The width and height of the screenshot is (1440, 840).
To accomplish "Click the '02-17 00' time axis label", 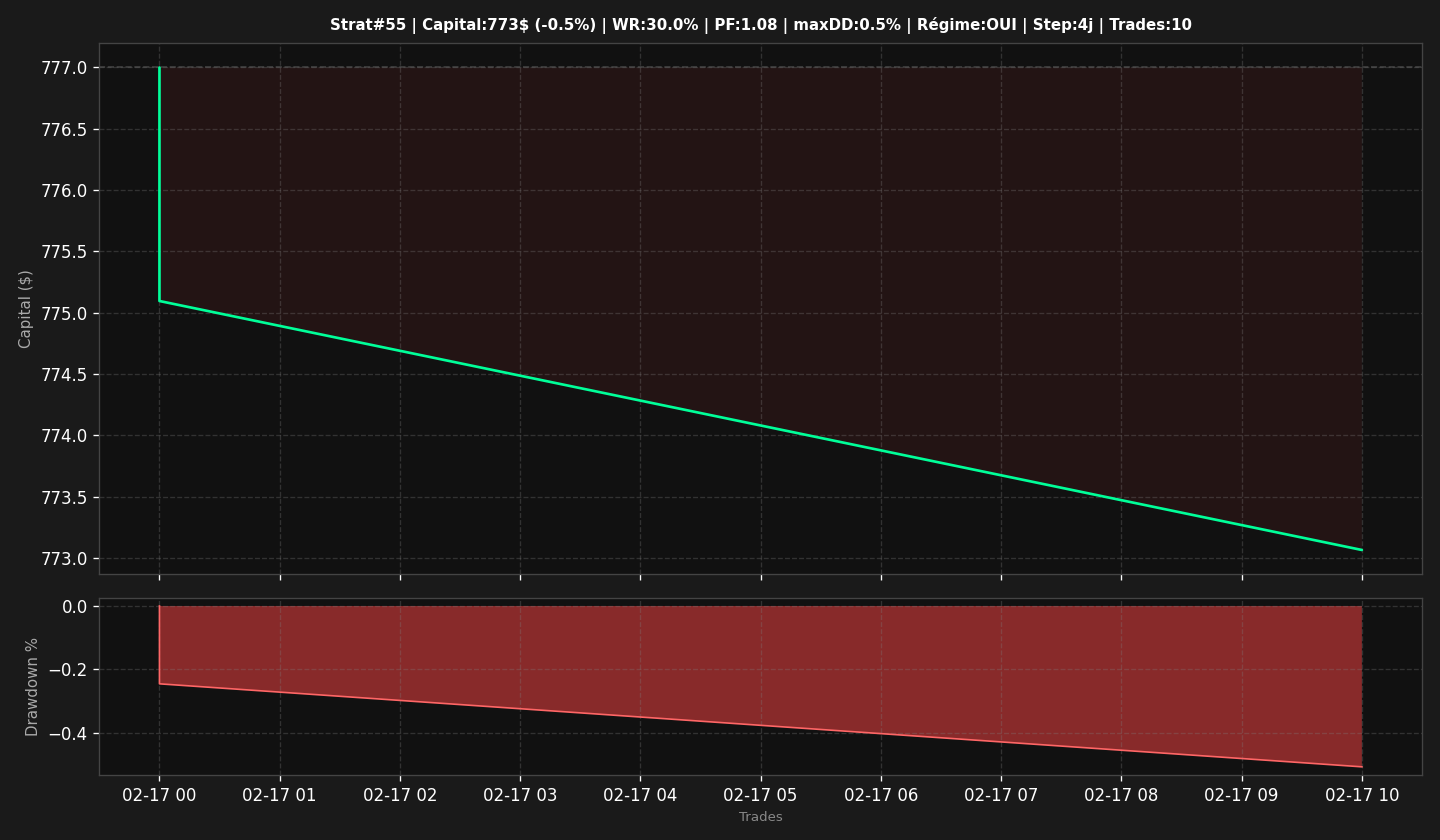I will 159,796.
